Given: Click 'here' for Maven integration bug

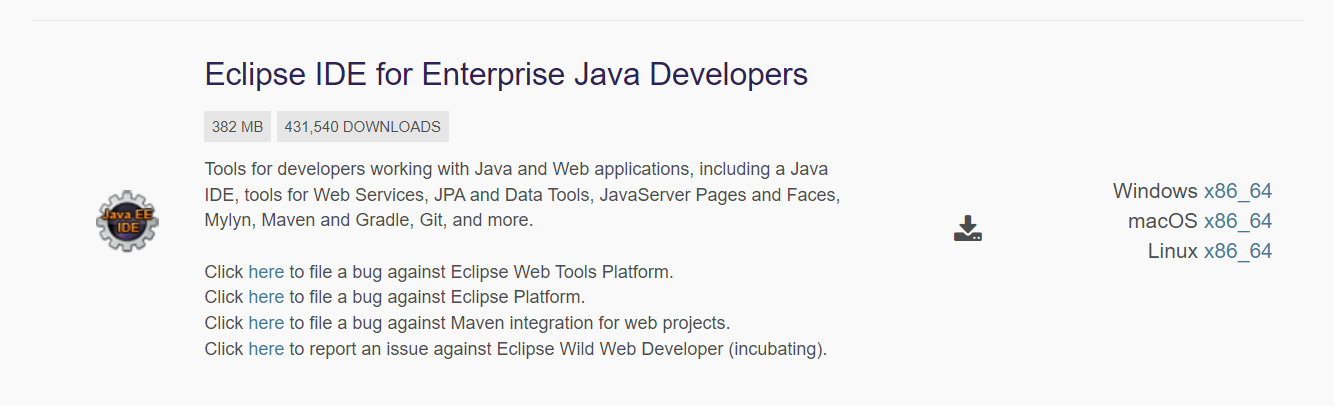Looking at the screenshot, I should (266, 323).
